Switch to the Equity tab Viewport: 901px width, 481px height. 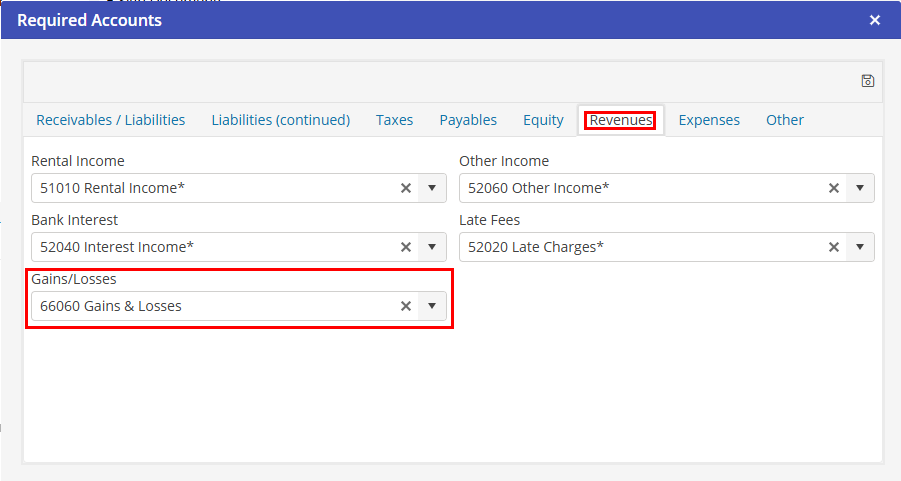[543, 120]
